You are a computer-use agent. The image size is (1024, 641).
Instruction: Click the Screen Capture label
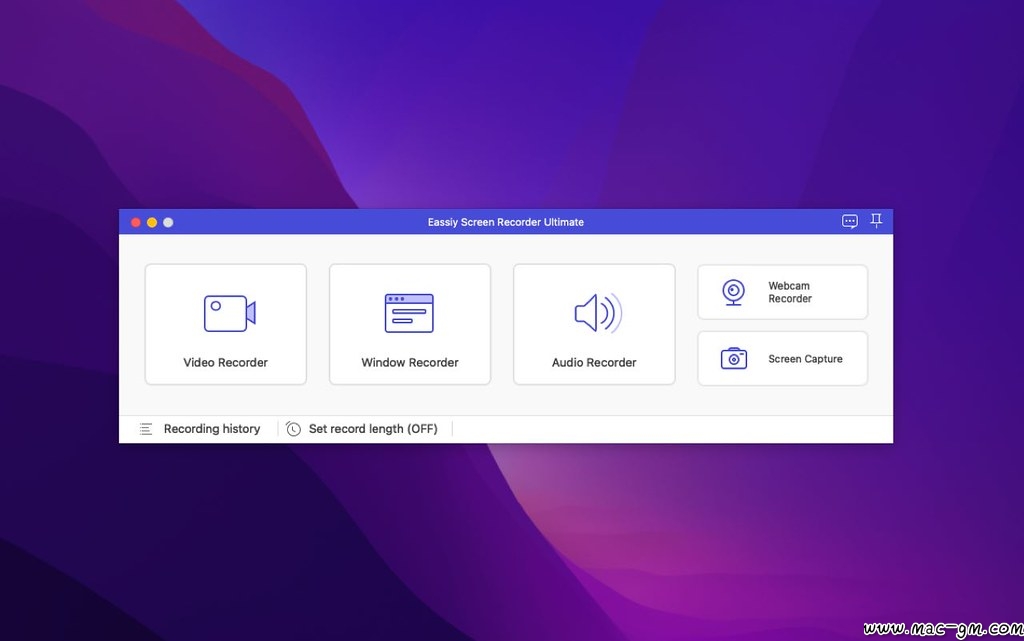(x=805, y=359)
